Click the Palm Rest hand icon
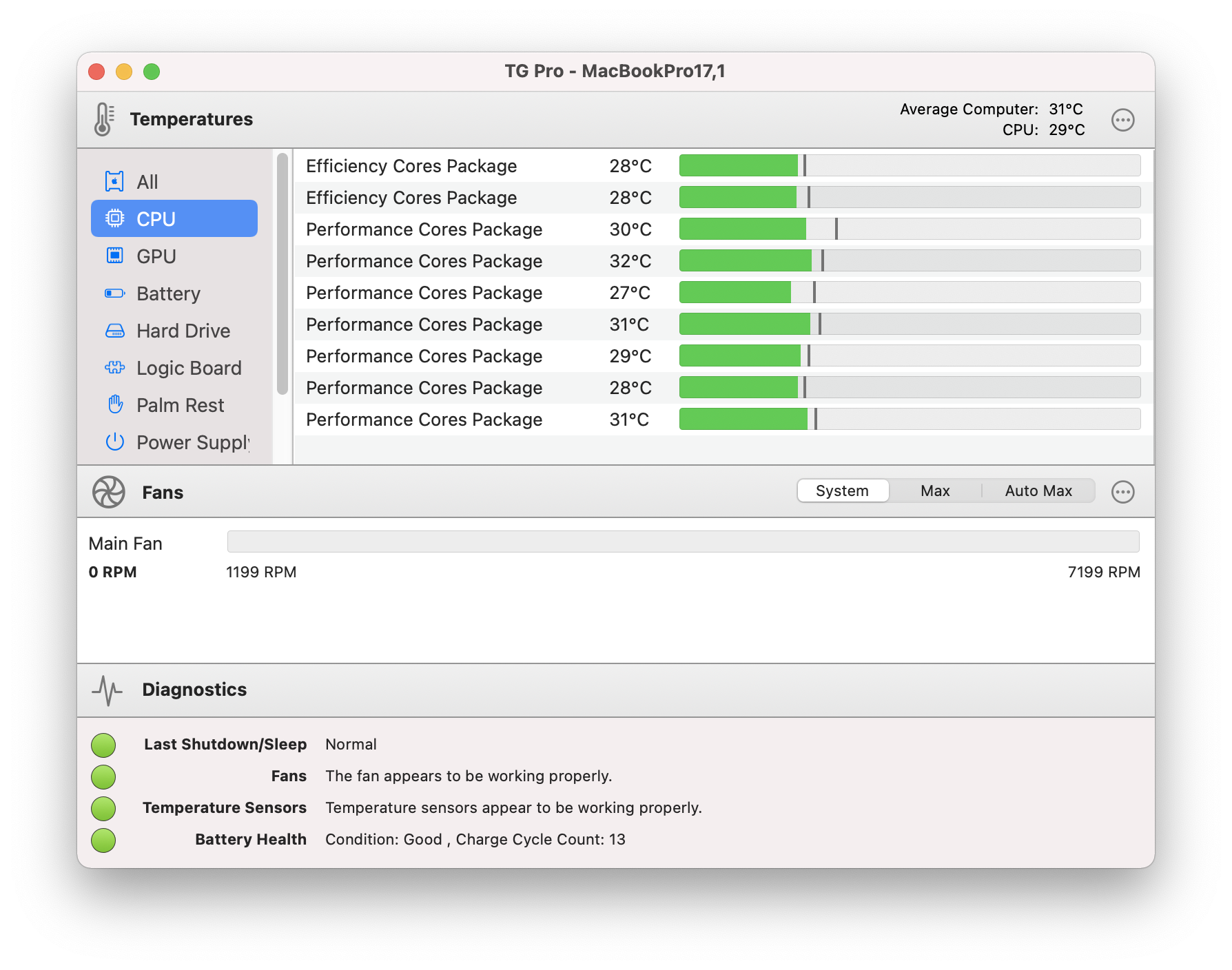 (115, 404)
